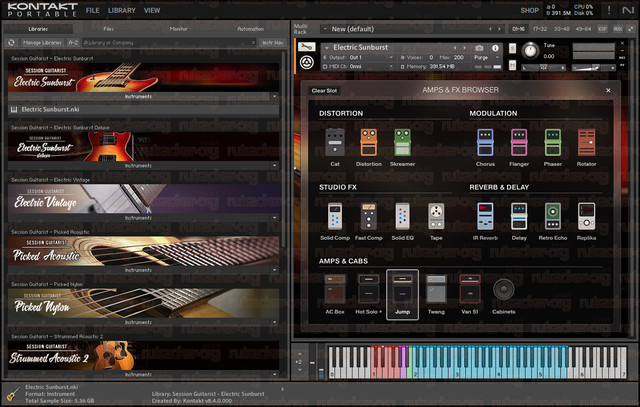Click Manage Libraries

click(42, 42)
